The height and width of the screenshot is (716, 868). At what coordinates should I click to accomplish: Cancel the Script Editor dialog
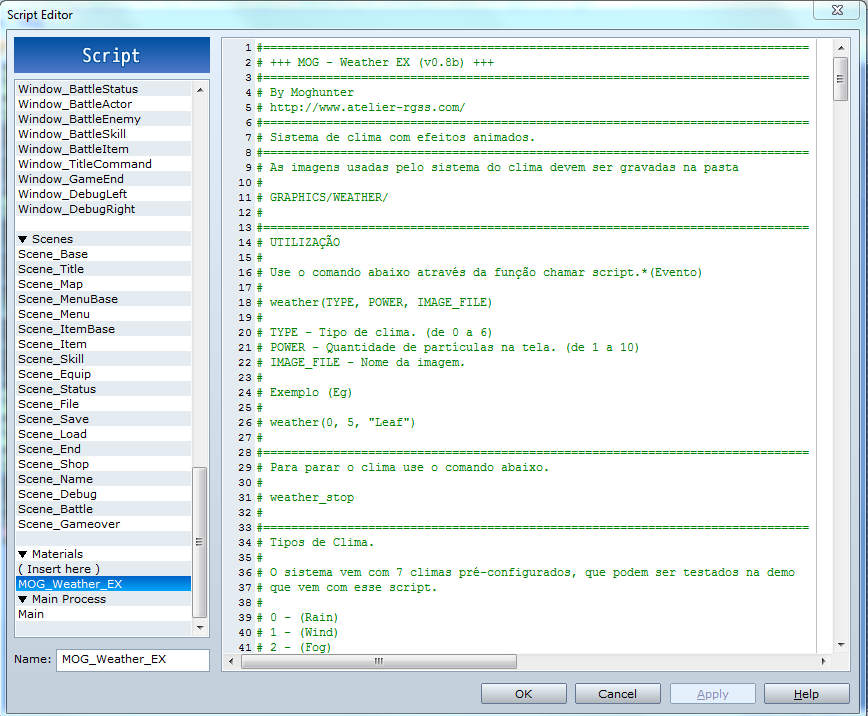pos(617,693)
